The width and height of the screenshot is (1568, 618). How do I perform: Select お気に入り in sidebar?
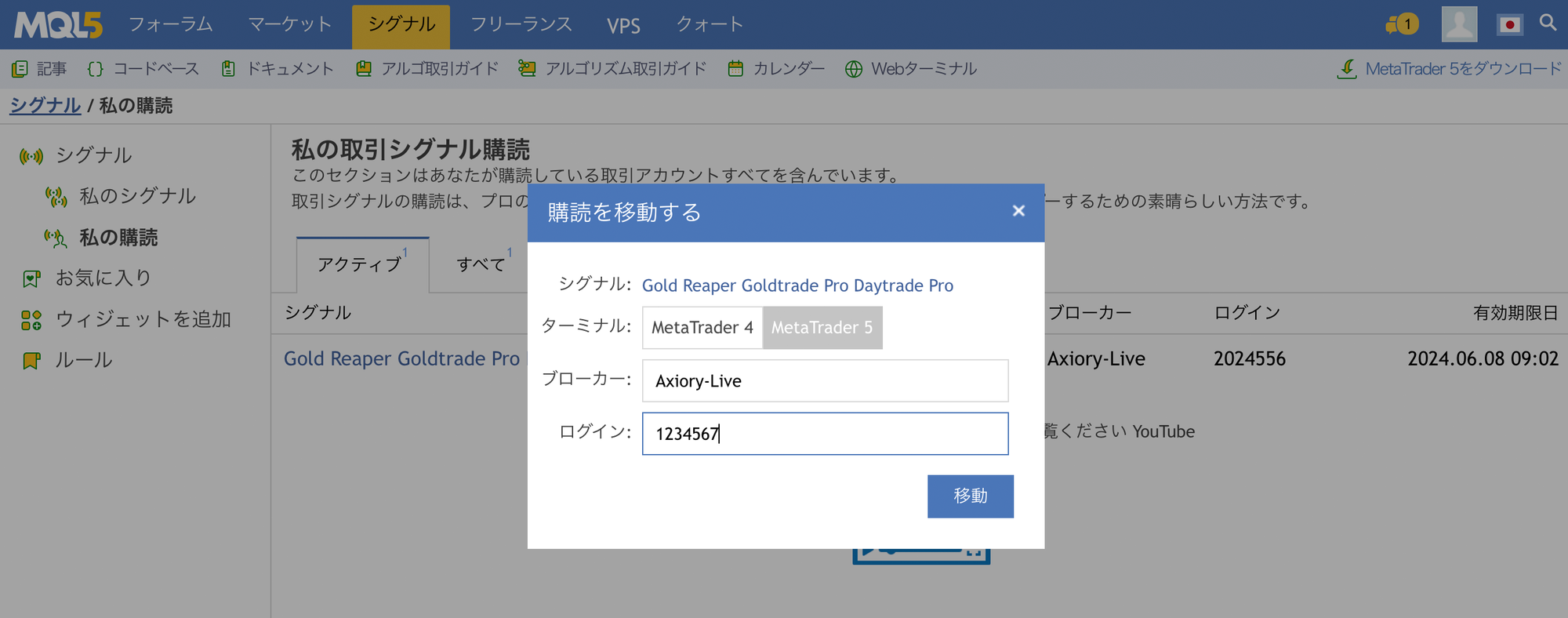tap(103, 278)
